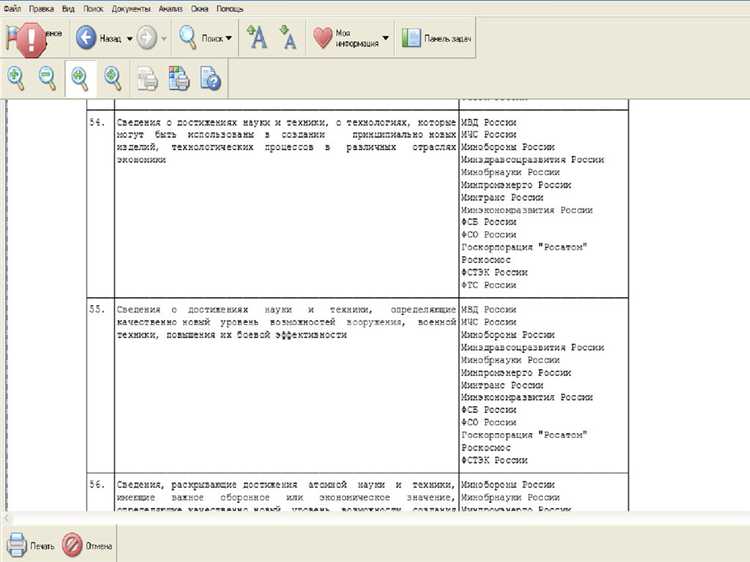Expand the Моя информация dropdown
The image size is (750, 562).
point(386,38)
